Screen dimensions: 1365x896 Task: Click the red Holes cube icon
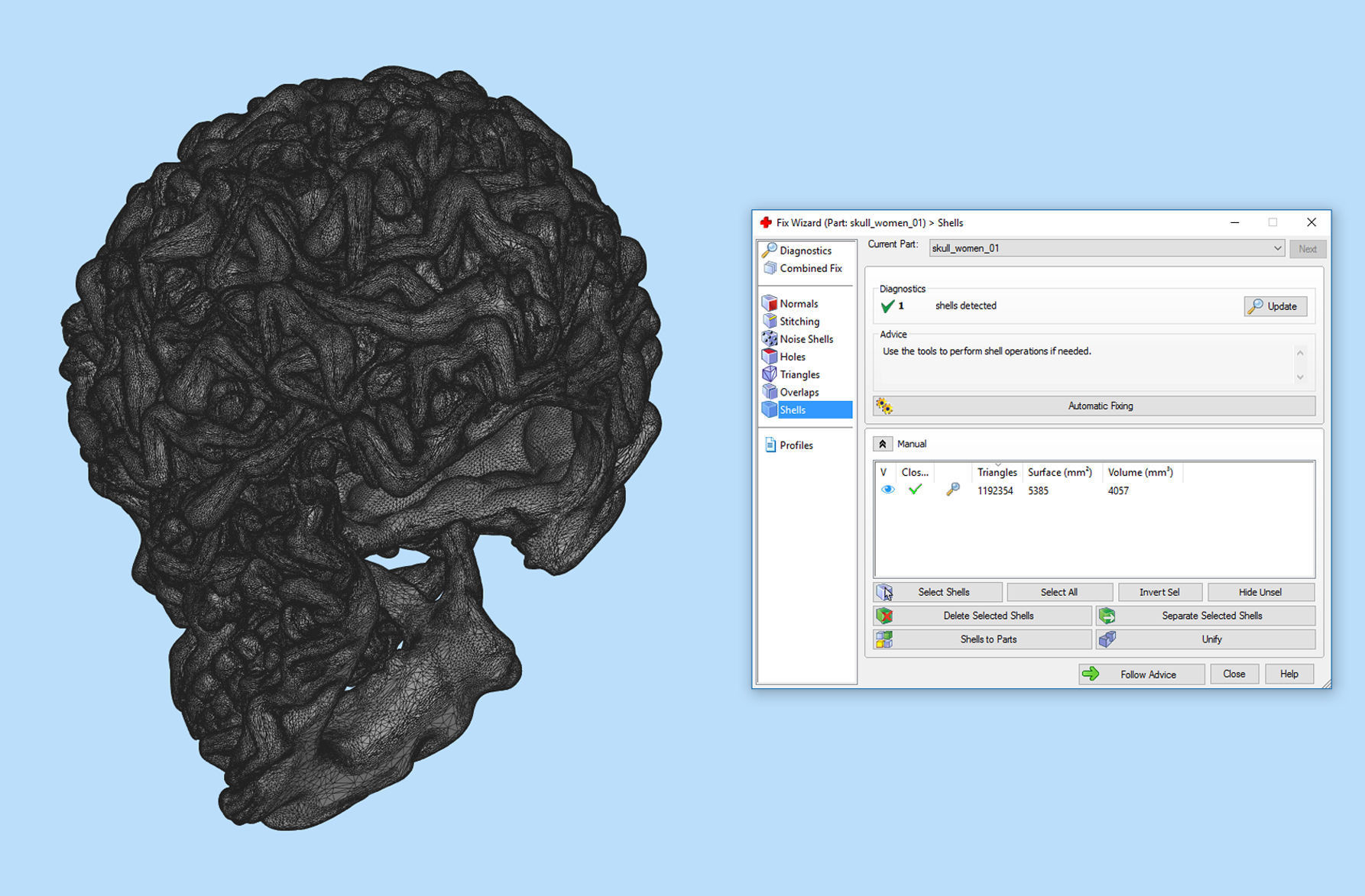tap(770, 356)
